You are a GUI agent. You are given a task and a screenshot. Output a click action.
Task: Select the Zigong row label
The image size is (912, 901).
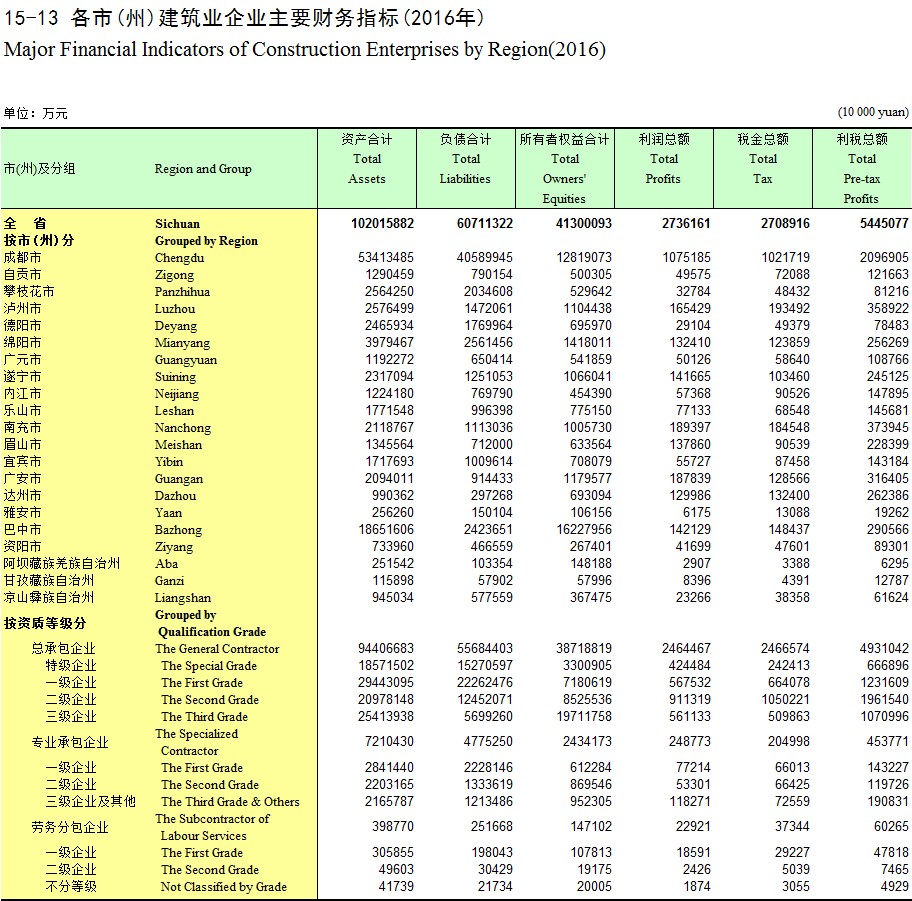coord(174,275)
